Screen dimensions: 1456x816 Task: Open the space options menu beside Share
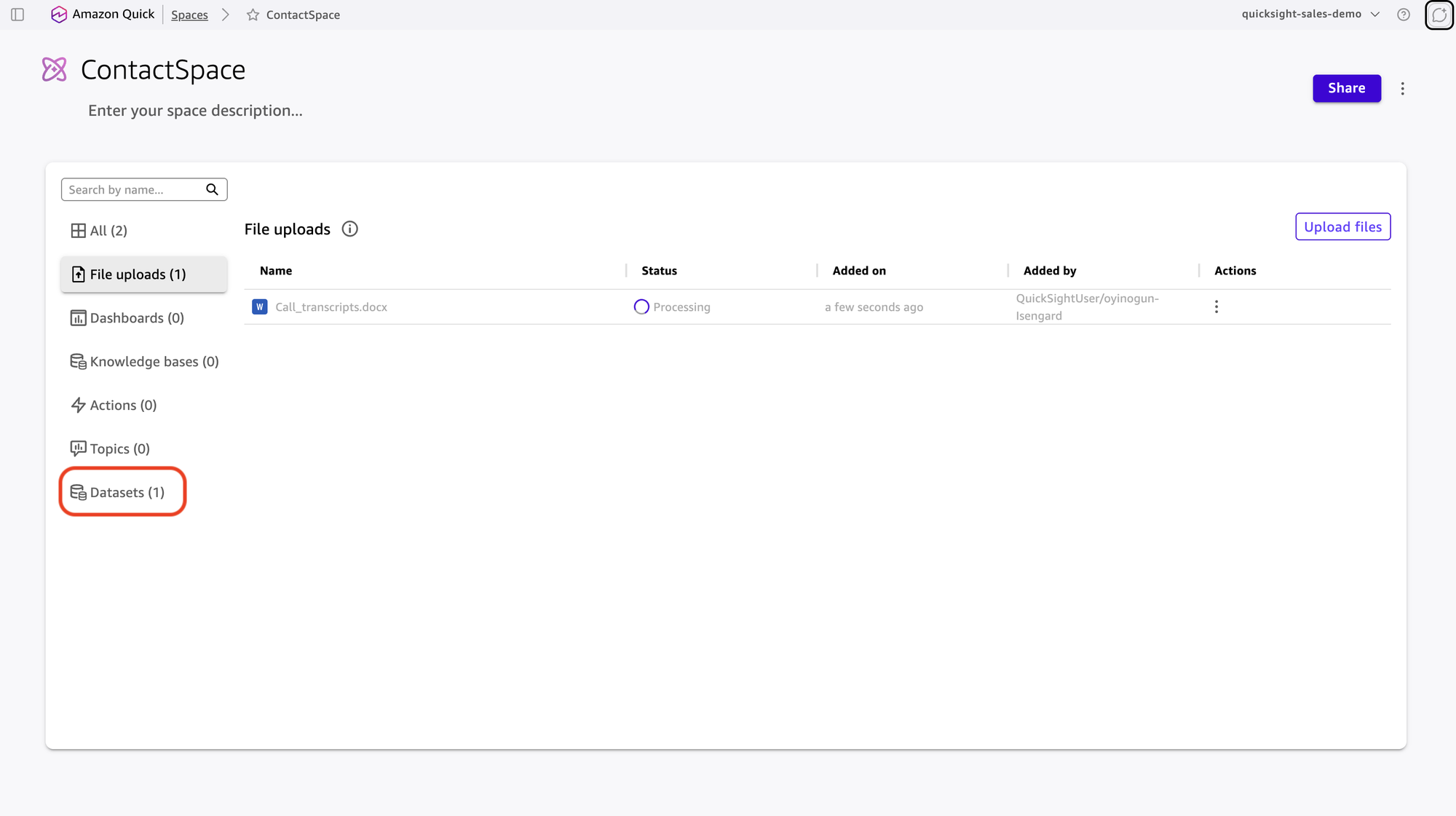tap(1403, 89)
